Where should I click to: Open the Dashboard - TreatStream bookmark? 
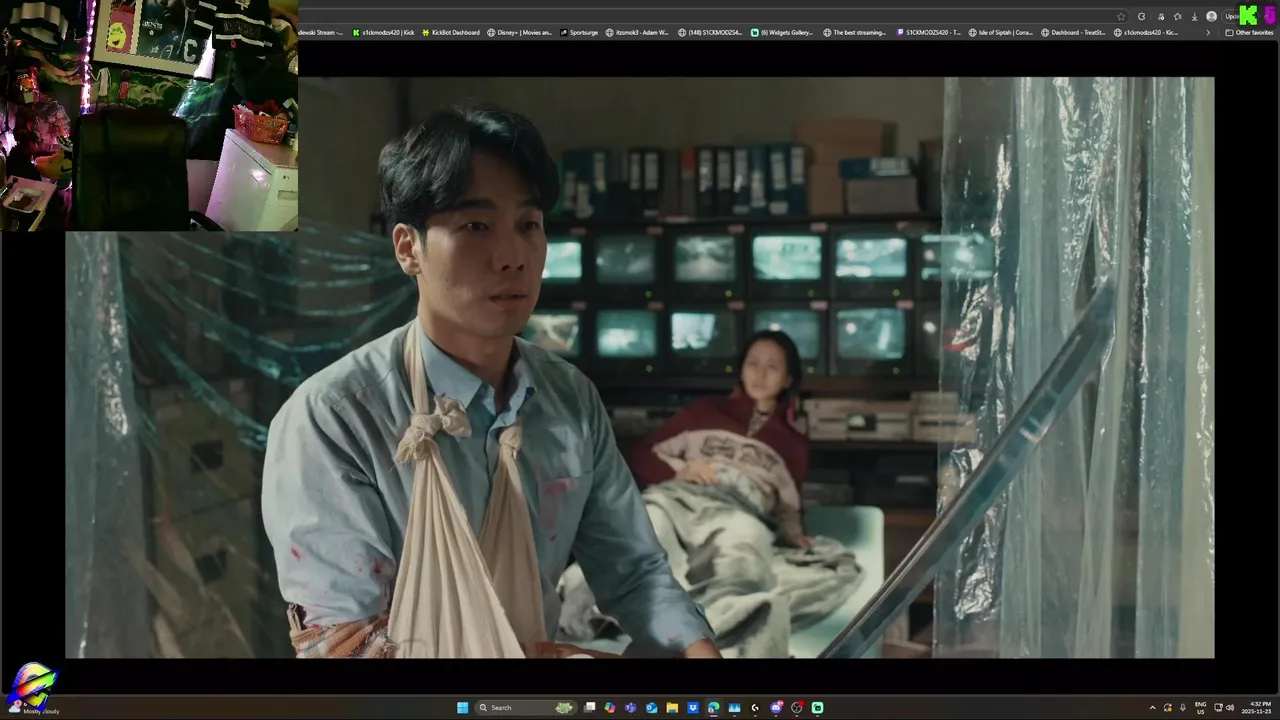[1074, 32]
